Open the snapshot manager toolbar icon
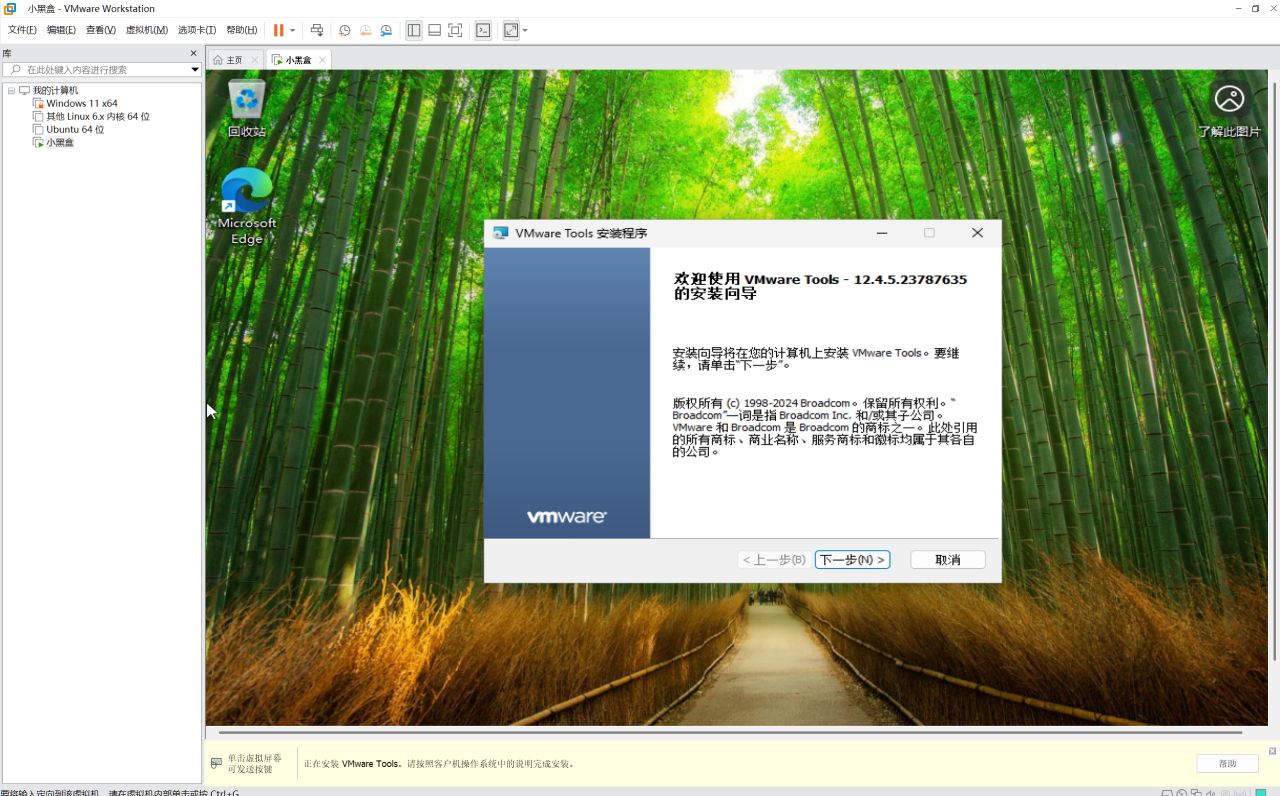1280x796 pixels. pyautogui.click(x=387, y=30)
